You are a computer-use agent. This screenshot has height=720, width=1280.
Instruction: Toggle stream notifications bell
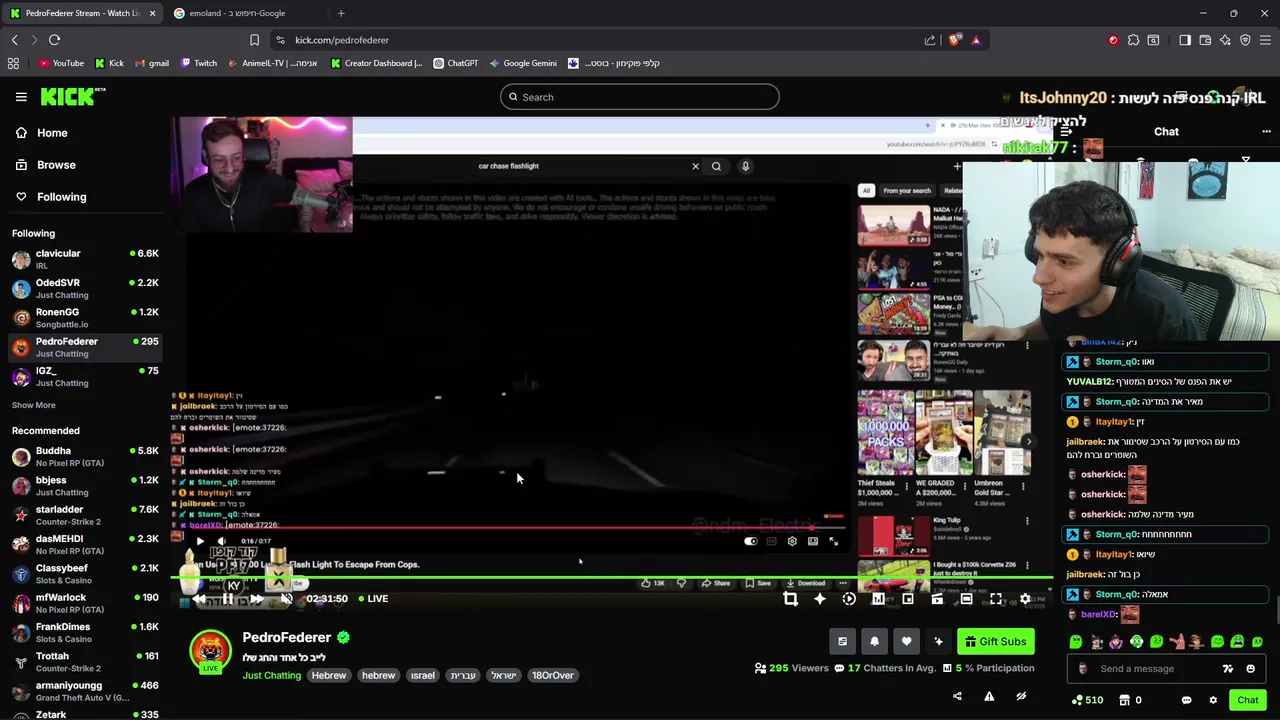[874, 642]
